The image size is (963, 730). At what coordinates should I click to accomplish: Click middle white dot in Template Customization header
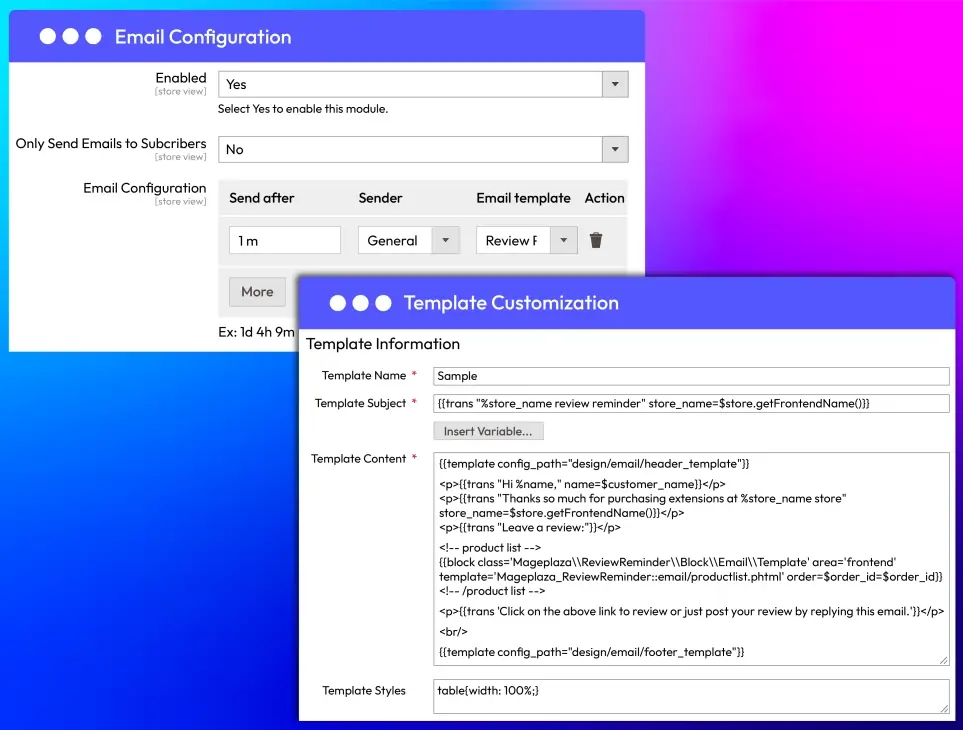pyautogui.click(x=360, y=303)
